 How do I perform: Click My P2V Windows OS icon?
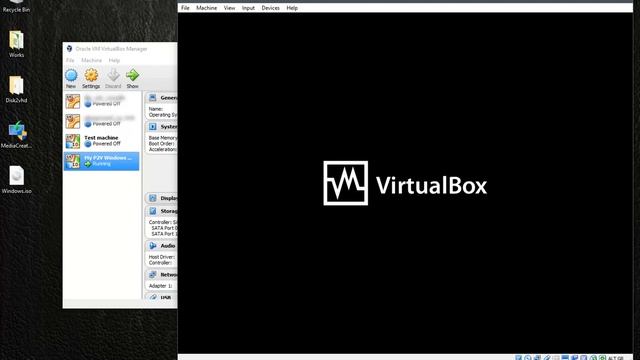73,161
